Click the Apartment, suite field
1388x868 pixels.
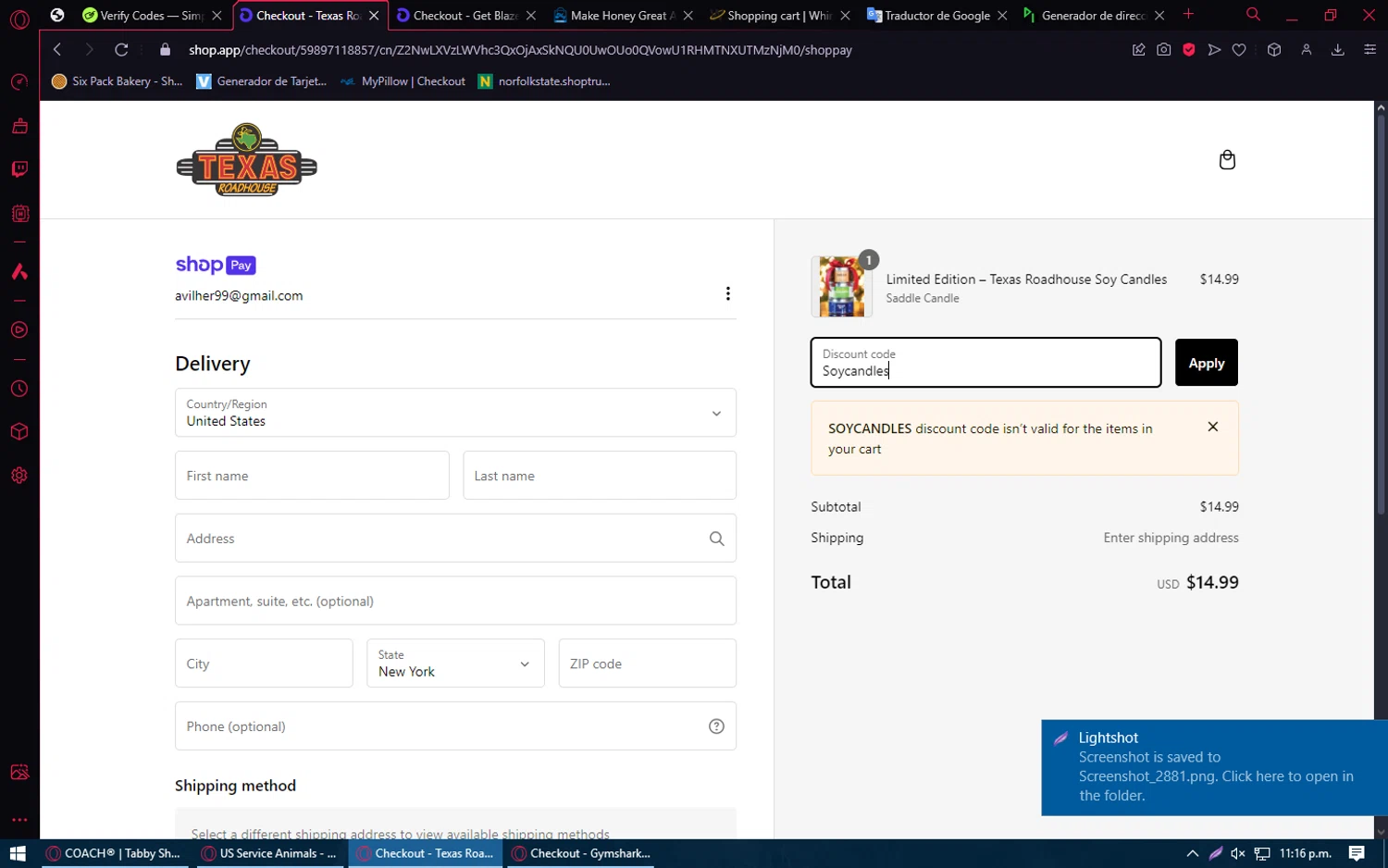[455, 601]
